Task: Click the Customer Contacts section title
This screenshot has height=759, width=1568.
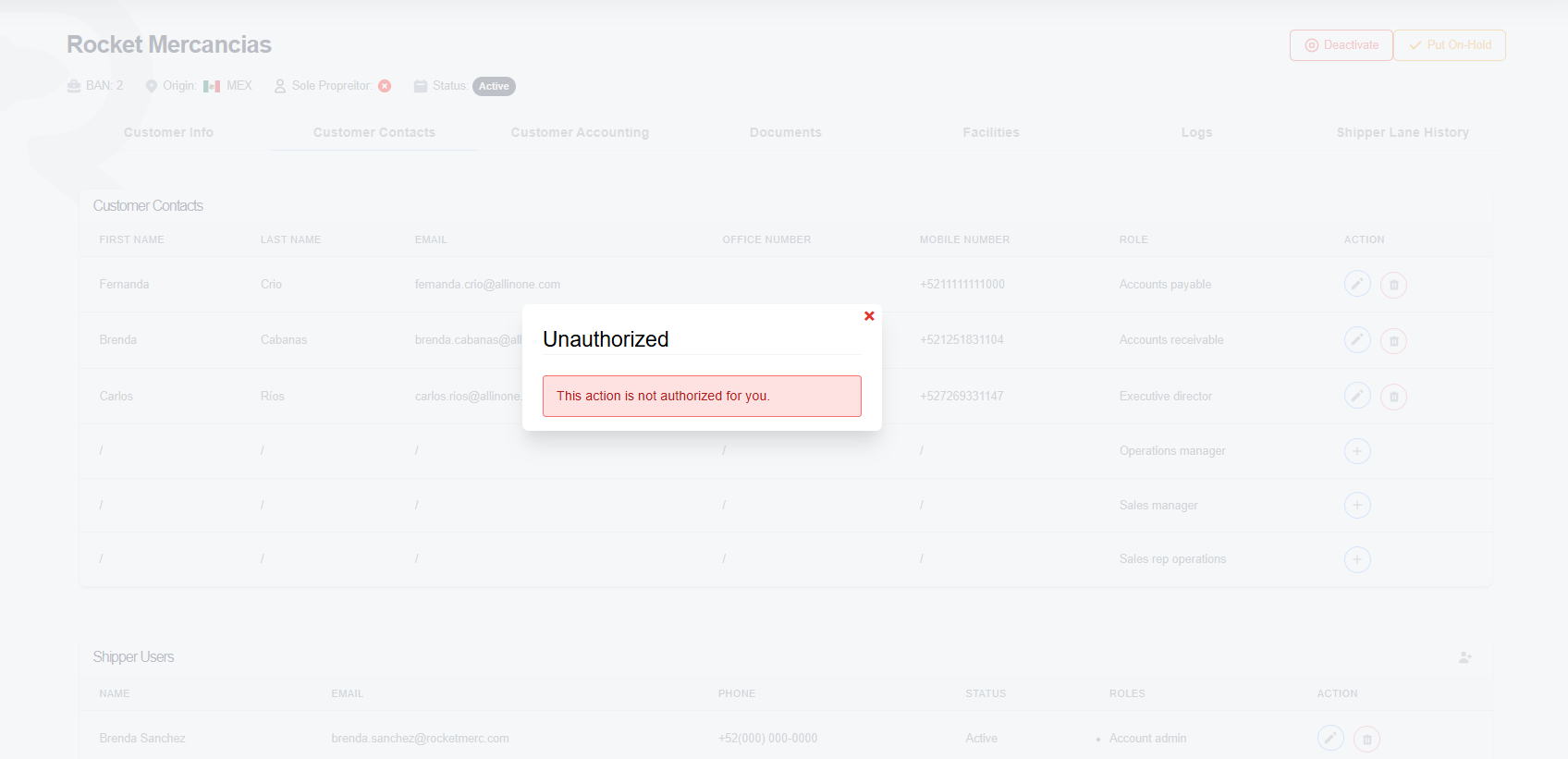Action: click(x=148, y=205)
